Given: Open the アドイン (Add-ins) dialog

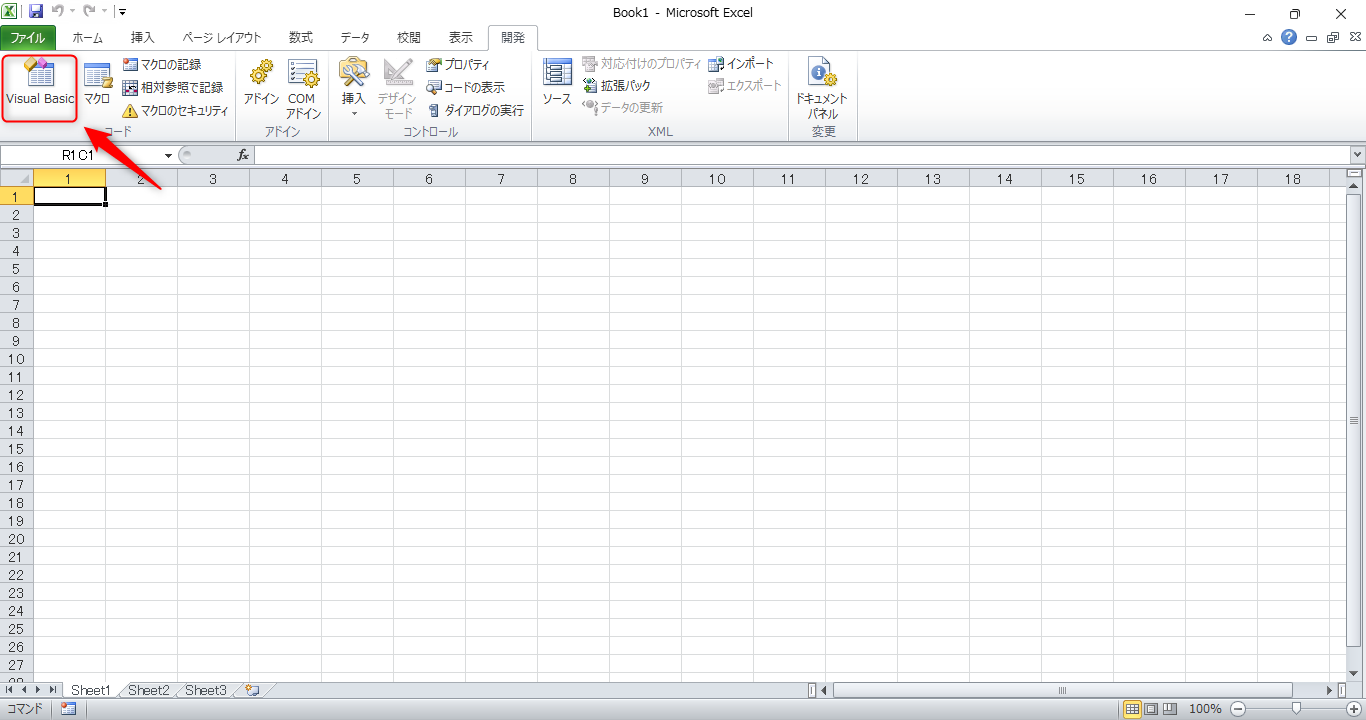Looking at the screenshot, I should point(261,85).
